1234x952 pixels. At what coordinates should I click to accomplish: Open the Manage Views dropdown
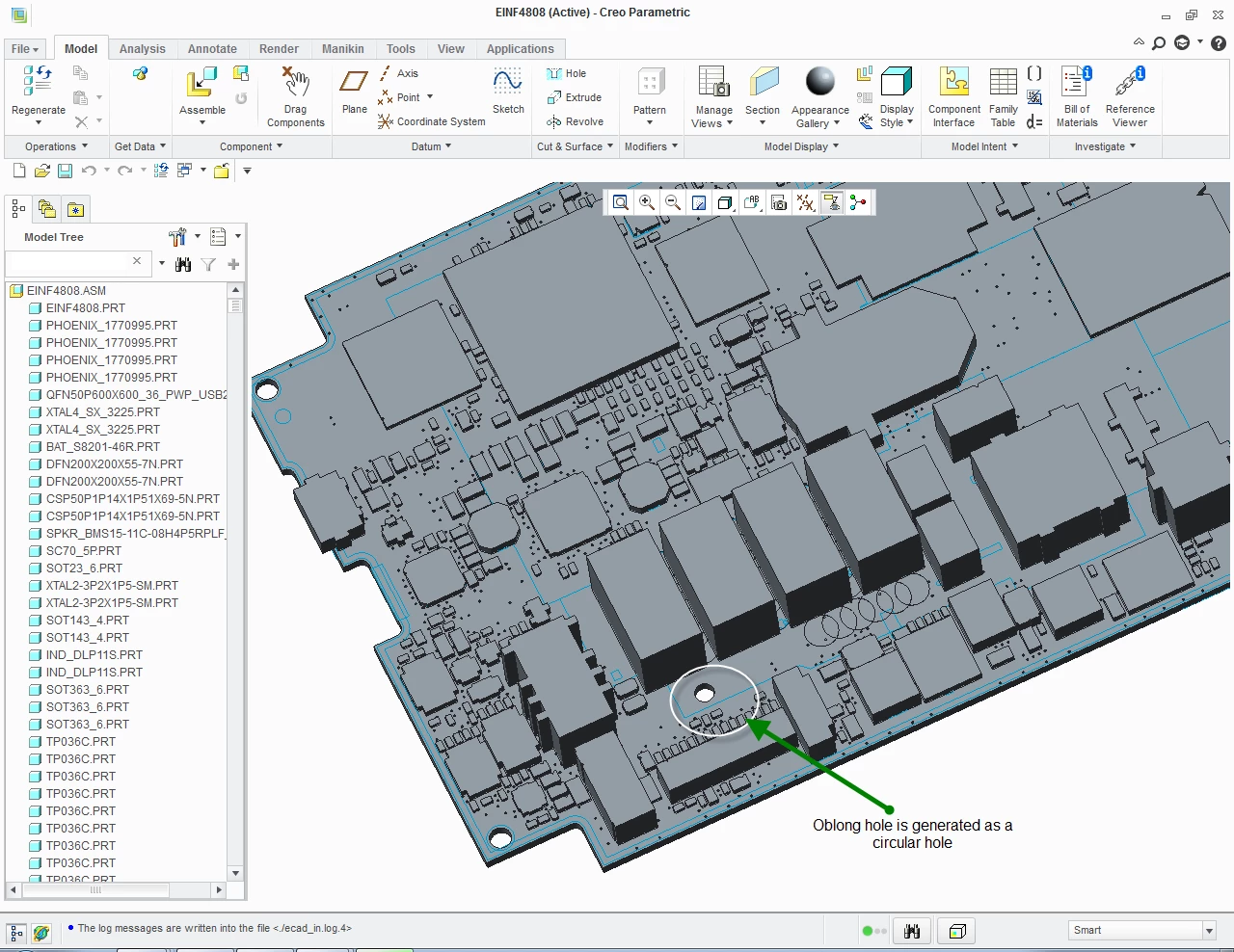[x=713, y=117]
